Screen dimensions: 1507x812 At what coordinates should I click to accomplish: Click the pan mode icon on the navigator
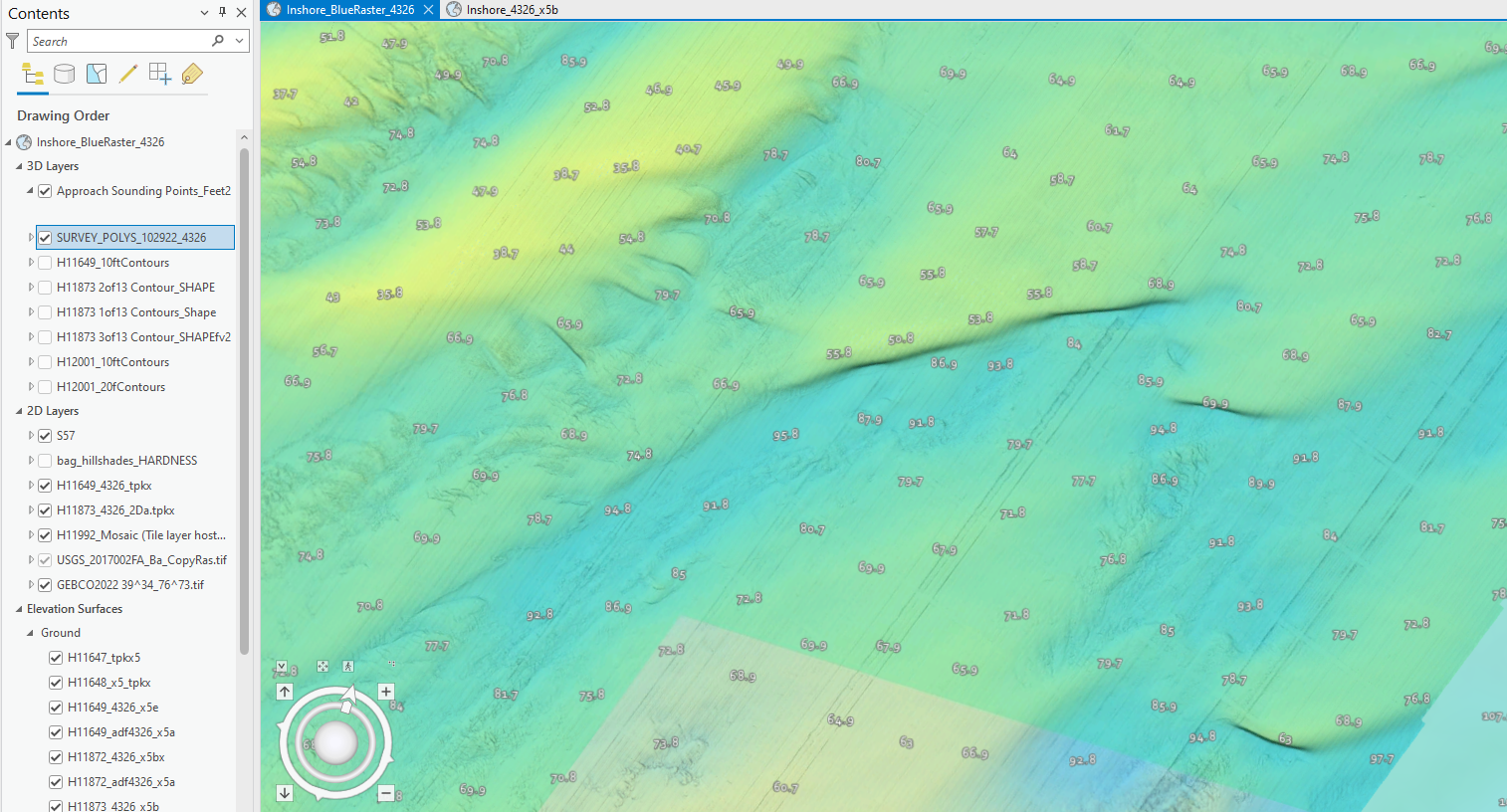321,667
